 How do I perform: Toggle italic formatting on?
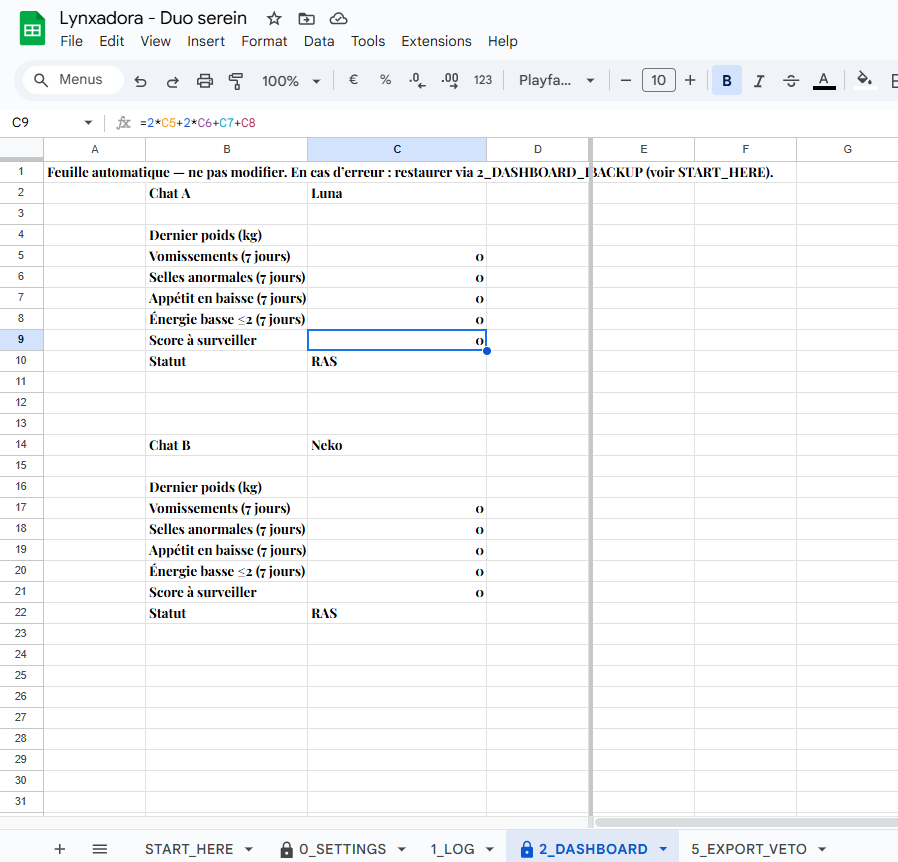758,80
